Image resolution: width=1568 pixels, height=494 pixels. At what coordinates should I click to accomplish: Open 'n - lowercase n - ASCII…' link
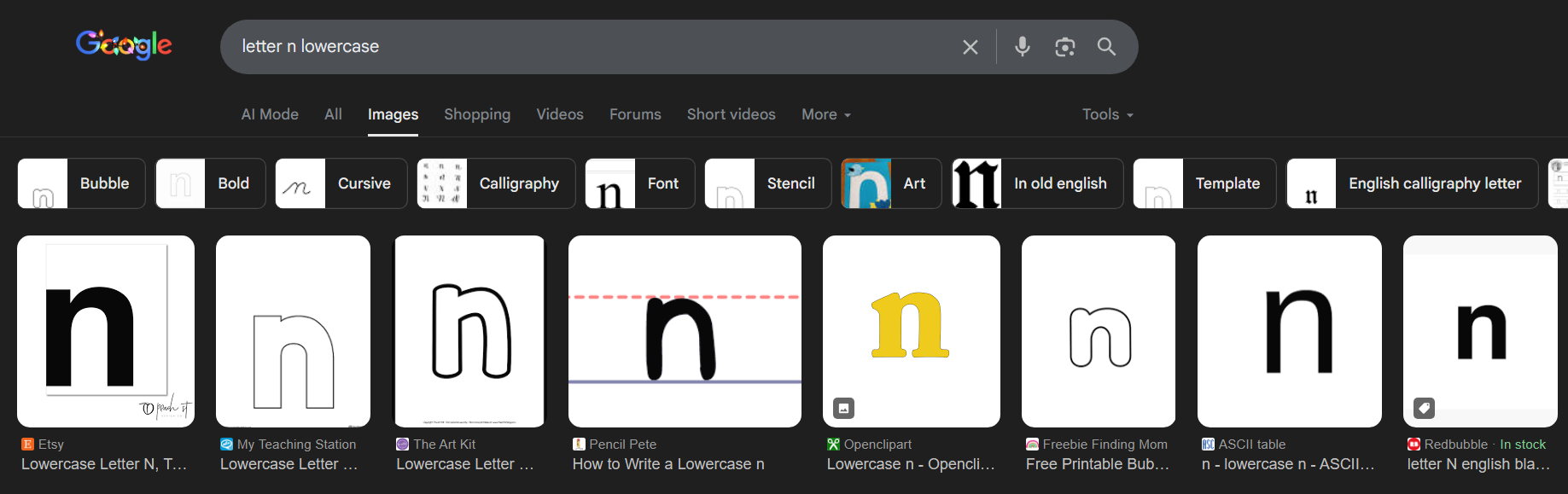(x=1288, y=464)
